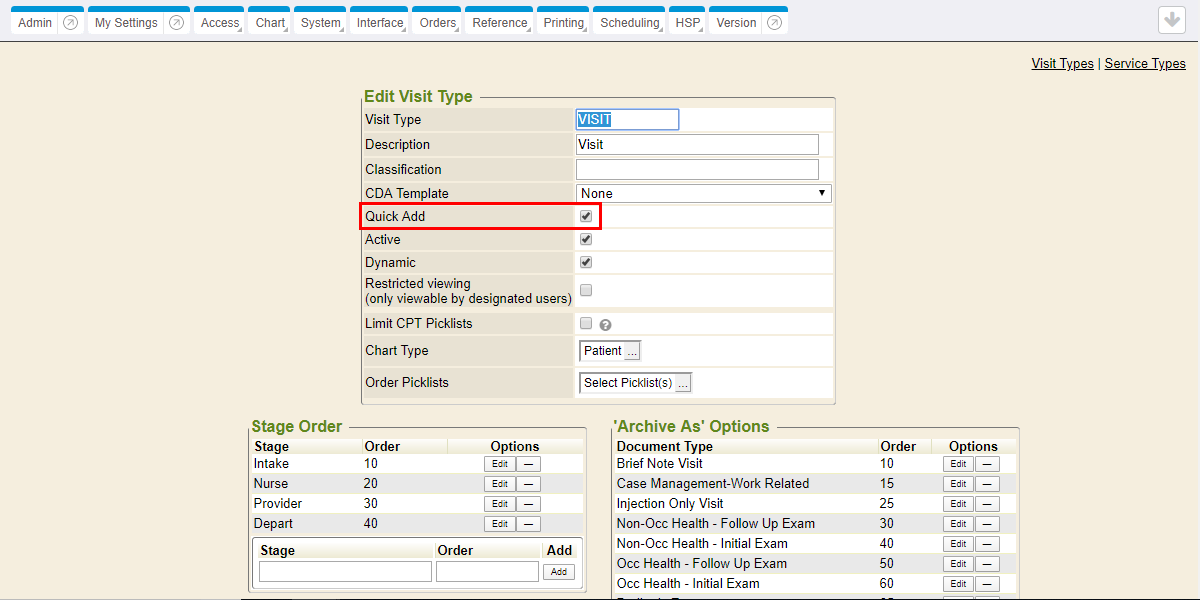Uncheck the Quick Add checkbox
Viewport: 1200px width, 600px height.
586,216
